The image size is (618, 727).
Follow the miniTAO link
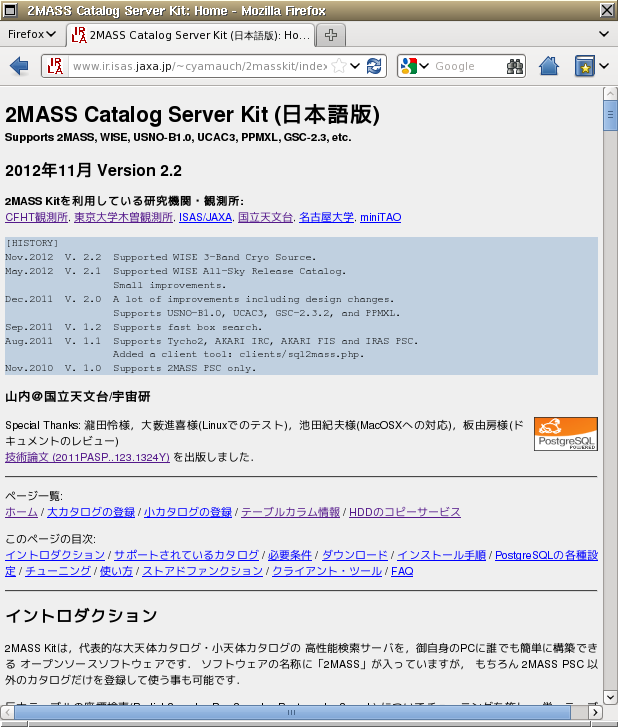tap(381, 217)
